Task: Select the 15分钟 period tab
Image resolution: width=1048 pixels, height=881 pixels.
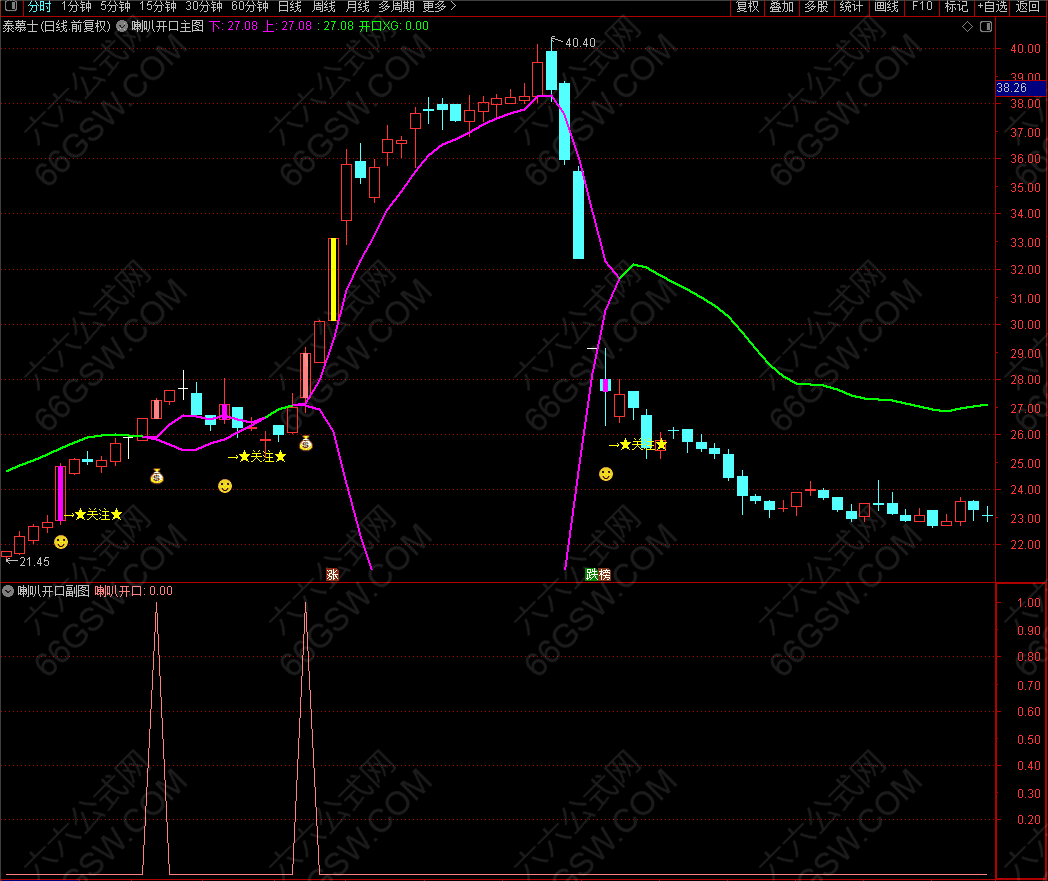Action: [x=158, y=7]
